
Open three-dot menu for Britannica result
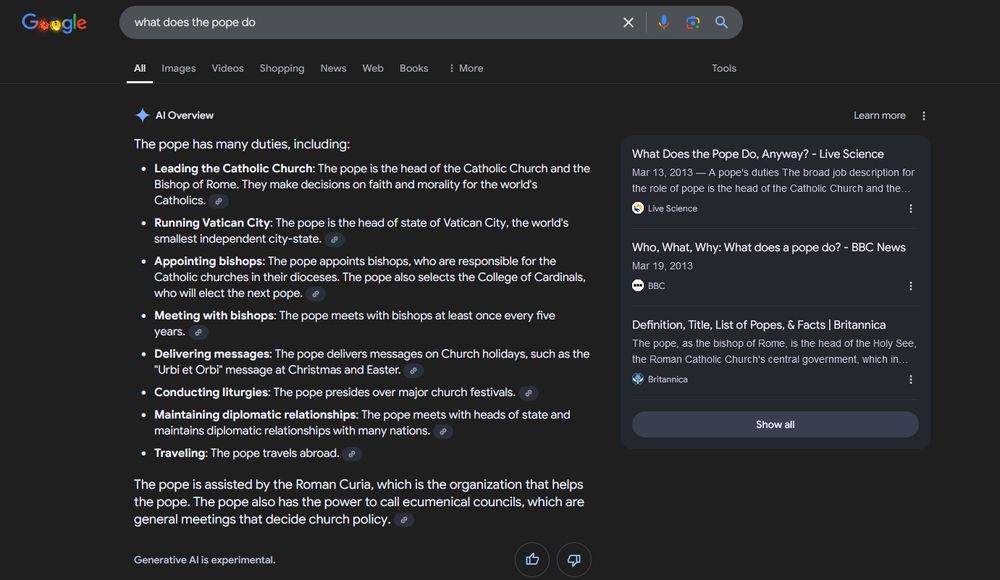coord(911,380)
